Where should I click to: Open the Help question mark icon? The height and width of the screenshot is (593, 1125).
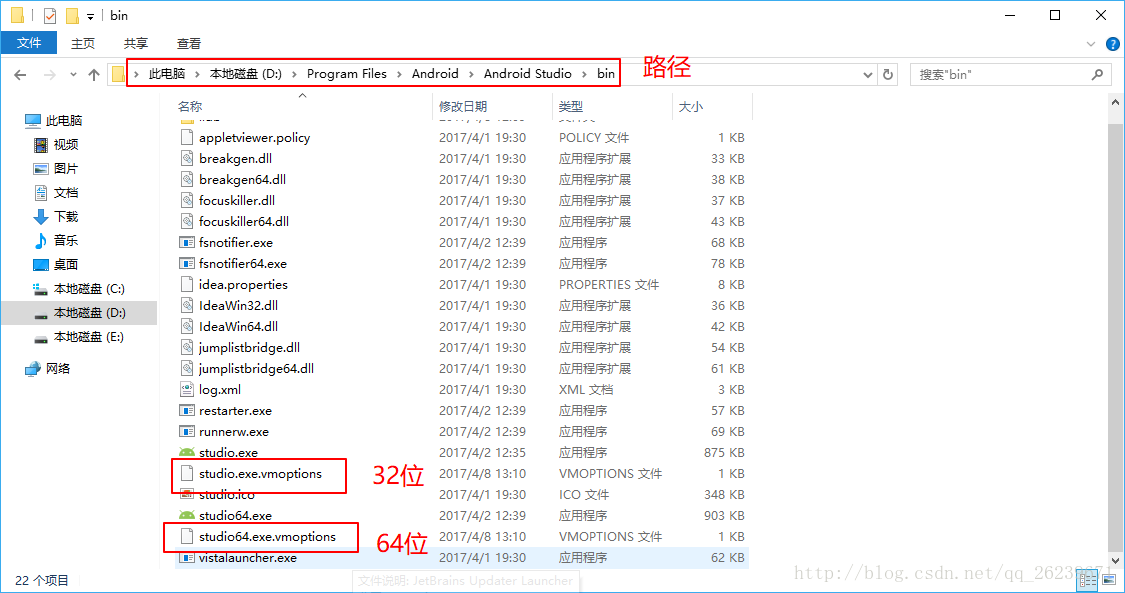[x=1113, y=44]
